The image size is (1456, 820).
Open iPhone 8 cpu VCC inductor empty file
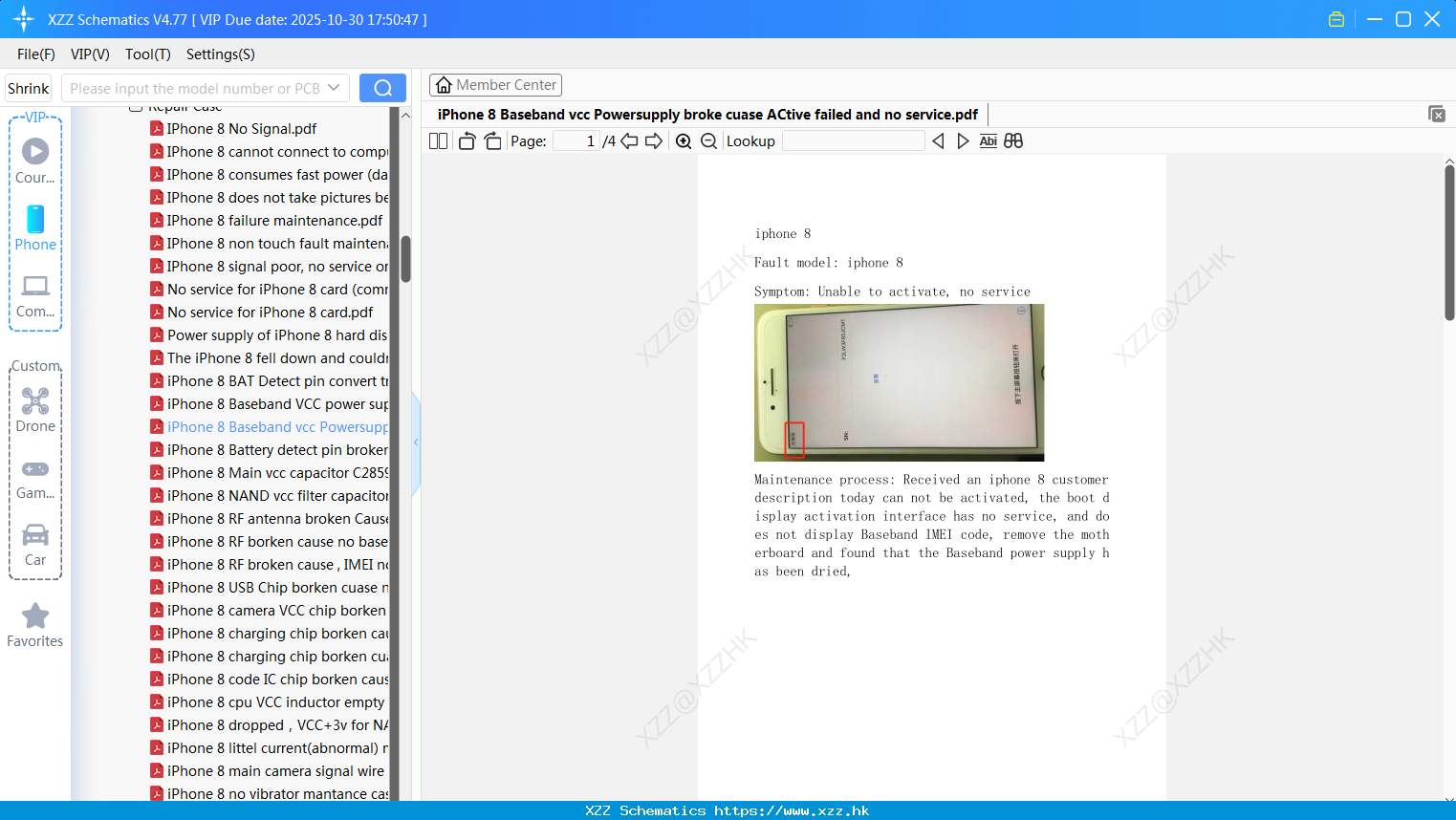coord(268,702)
